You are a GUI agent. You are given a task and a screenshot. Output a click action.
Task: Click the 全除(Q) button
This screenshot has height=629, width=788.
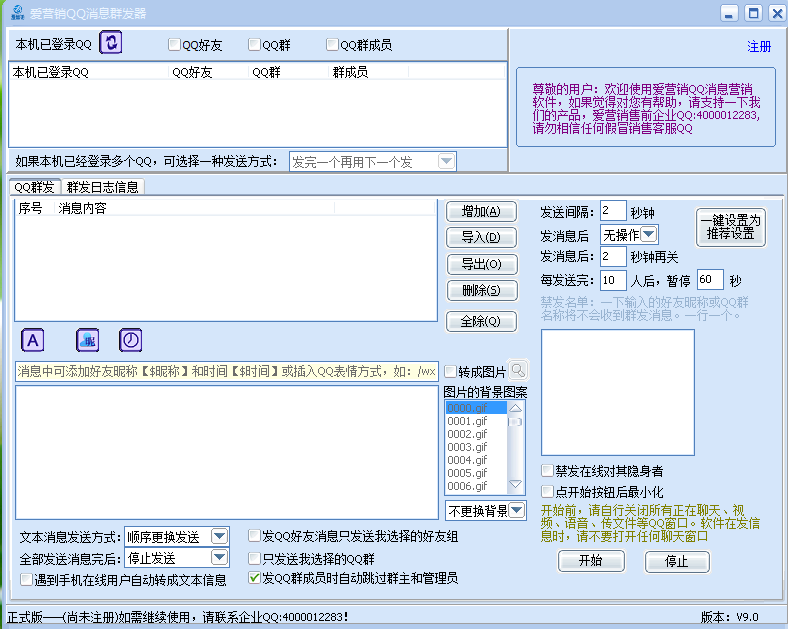tap(481, 322)
